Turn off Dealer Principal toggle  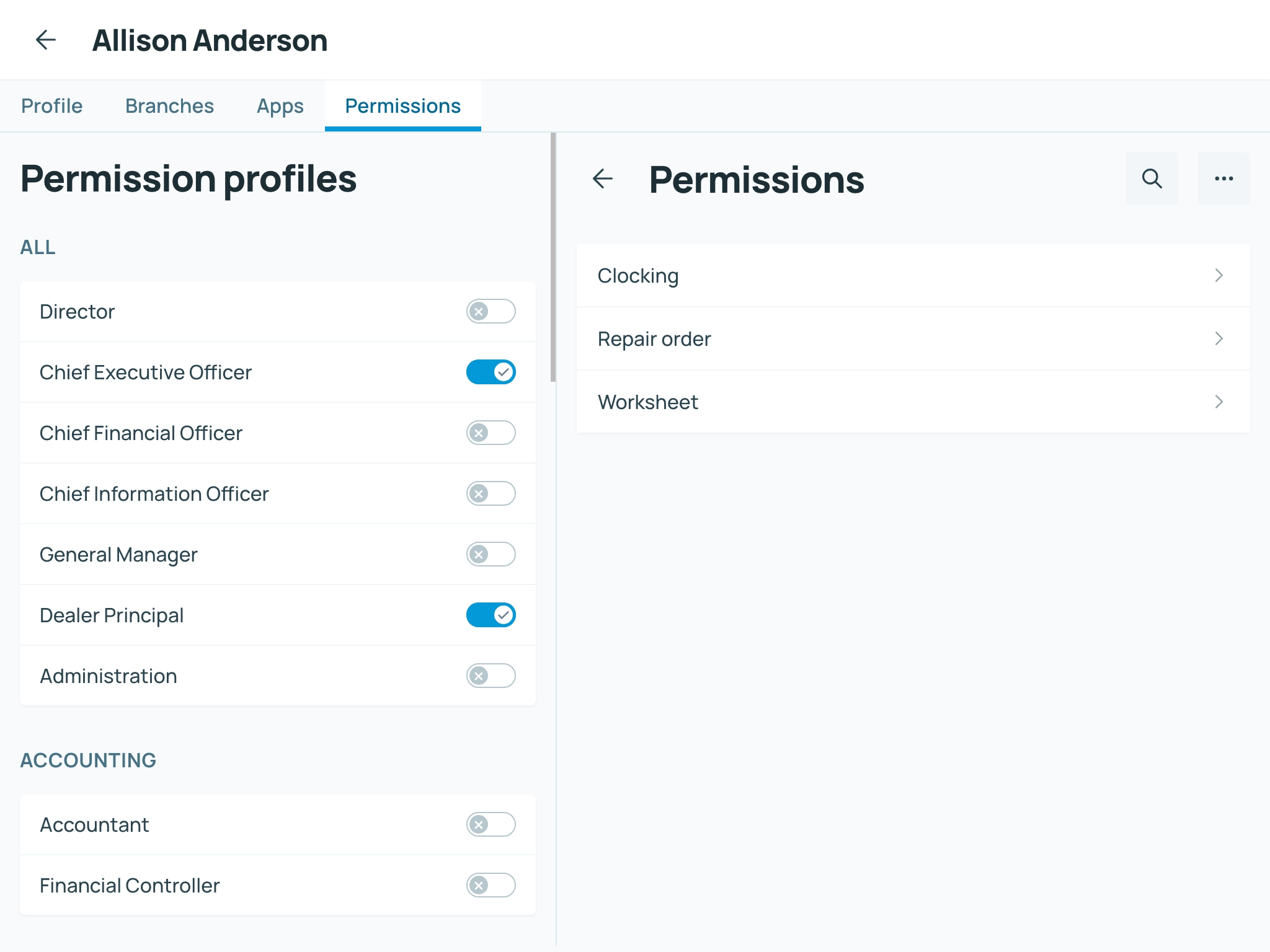pyautogui.click(x=491, y=615)
